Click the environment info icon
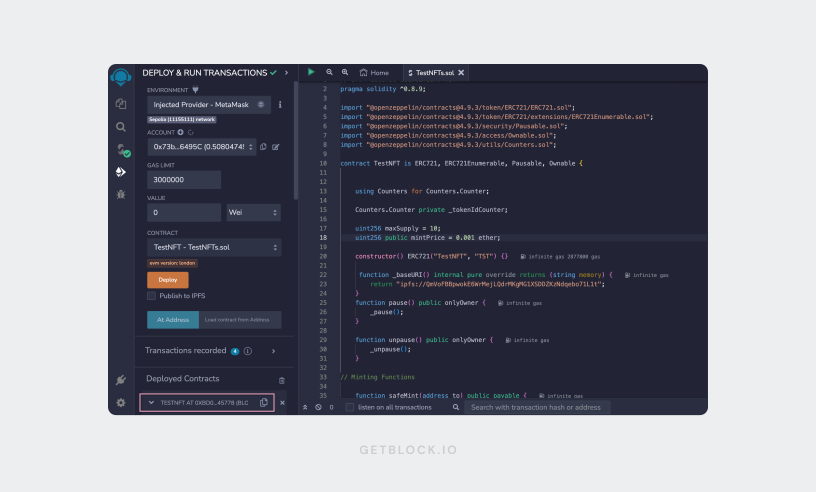The width and height of the screenshot is (816, 492). coord(280,105)
